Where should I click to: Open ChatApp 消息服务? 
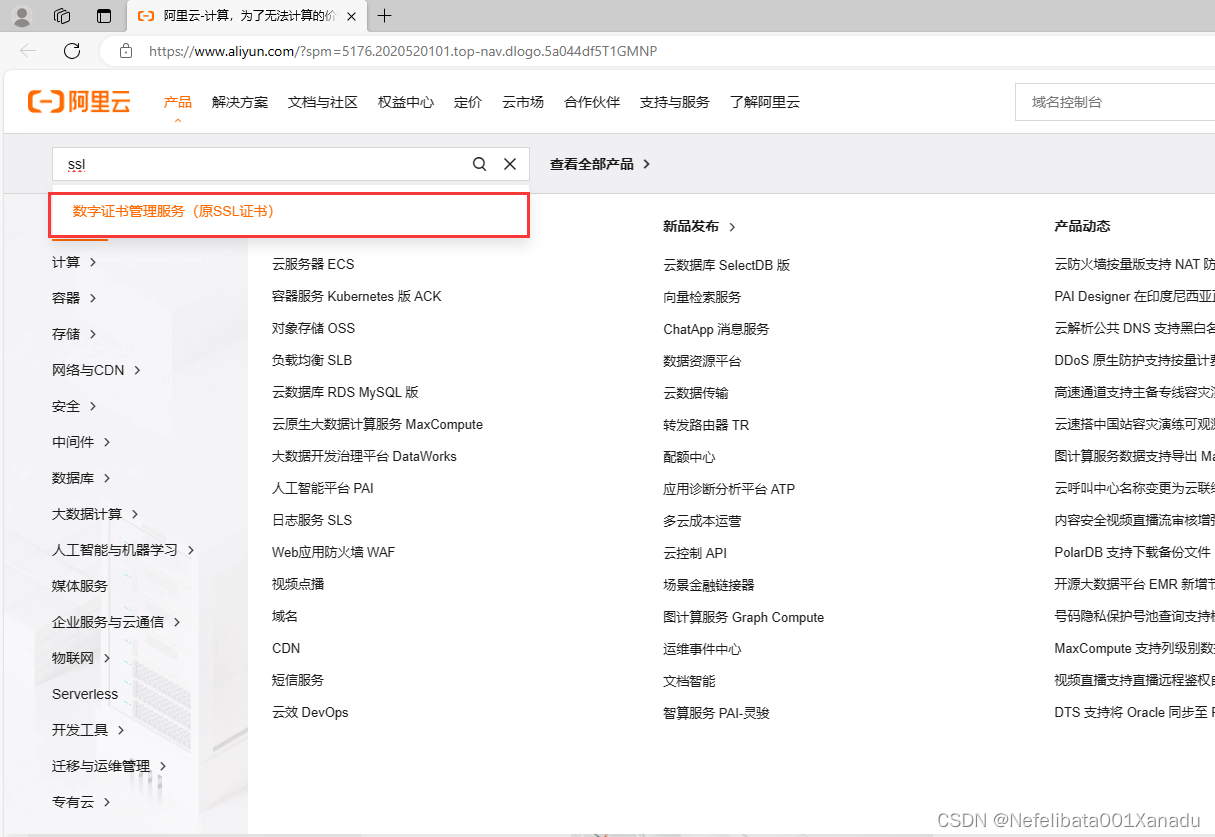(716, 329)
